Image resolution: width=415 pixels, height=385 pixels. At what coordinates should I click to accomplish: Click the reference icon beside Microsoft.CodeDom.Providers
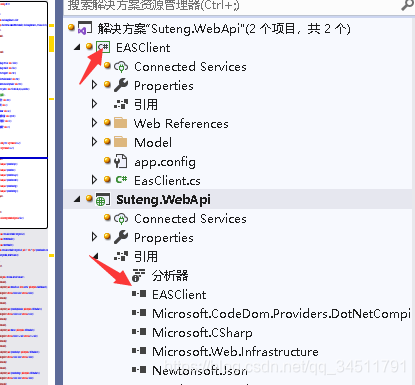coord(139,313)
